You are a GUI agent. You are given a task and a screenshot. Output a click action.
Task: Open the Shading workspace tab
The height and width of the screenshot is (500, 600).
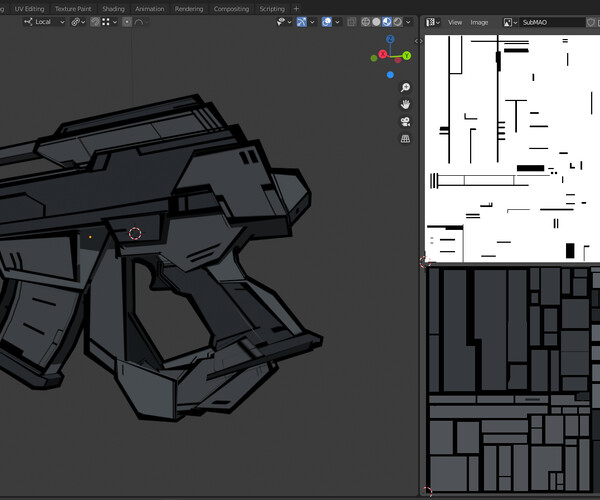tap(113, 8)
